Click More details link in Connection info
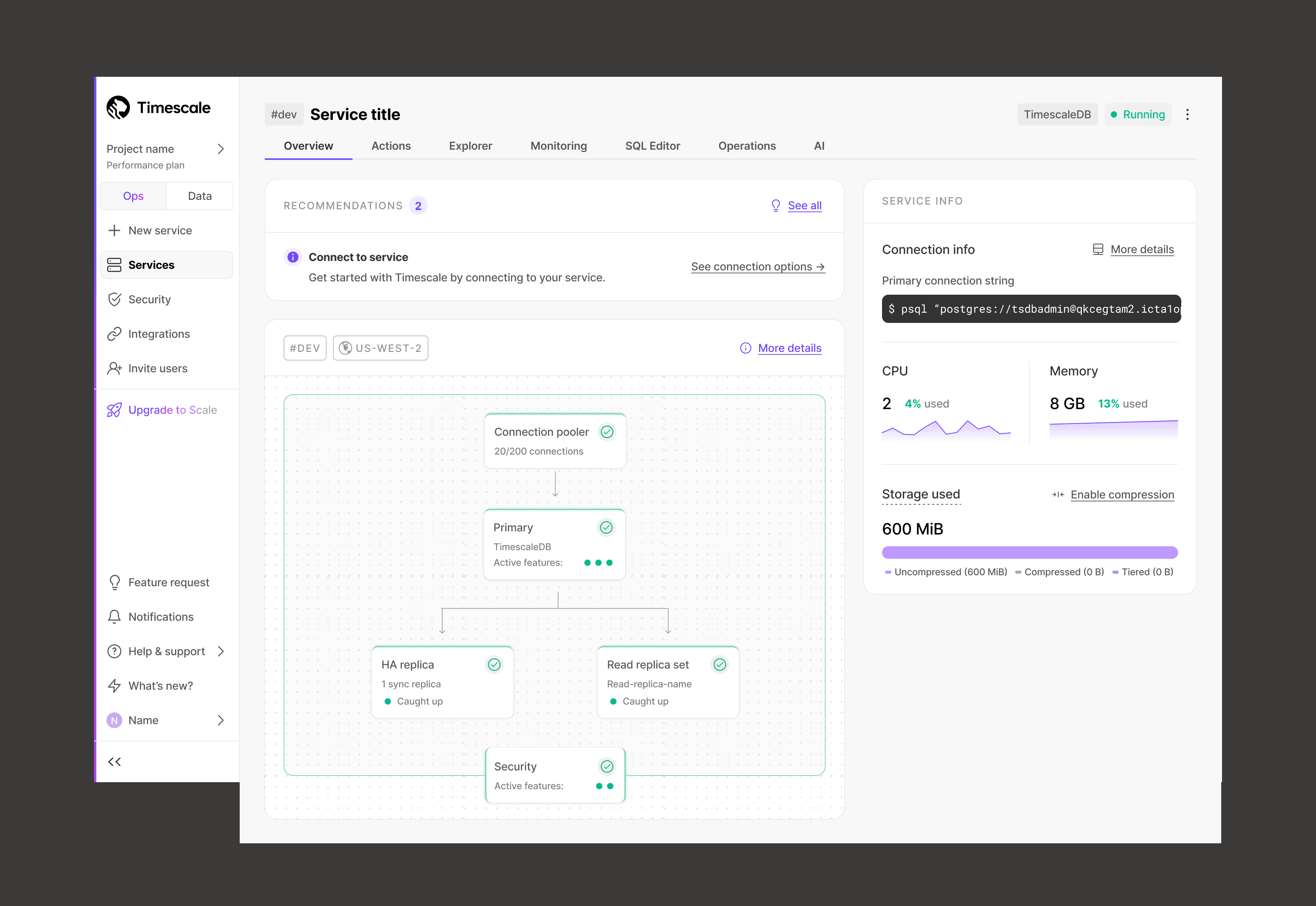The image size is (1316, 906). [1142, 249]
